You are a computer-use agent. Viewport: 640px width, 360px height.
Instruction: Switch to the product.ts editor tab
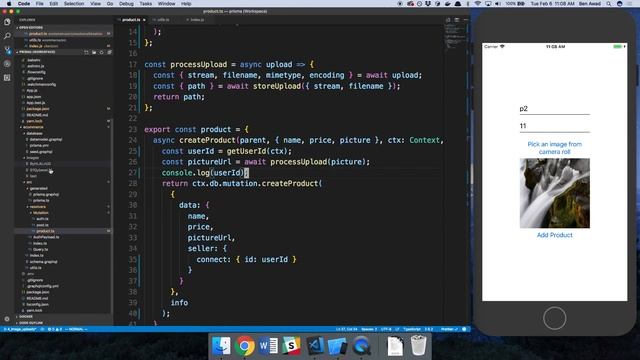pyautogui.click(x=131, y=20)
